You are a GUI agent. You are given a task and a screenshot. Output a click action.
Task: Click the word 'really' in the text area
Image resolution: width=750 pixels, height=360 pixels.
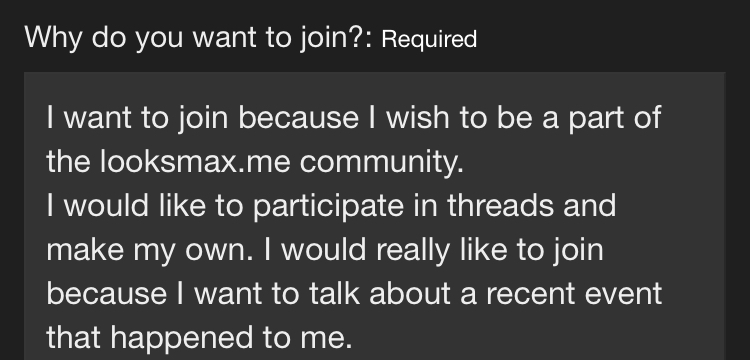(413, 250)
